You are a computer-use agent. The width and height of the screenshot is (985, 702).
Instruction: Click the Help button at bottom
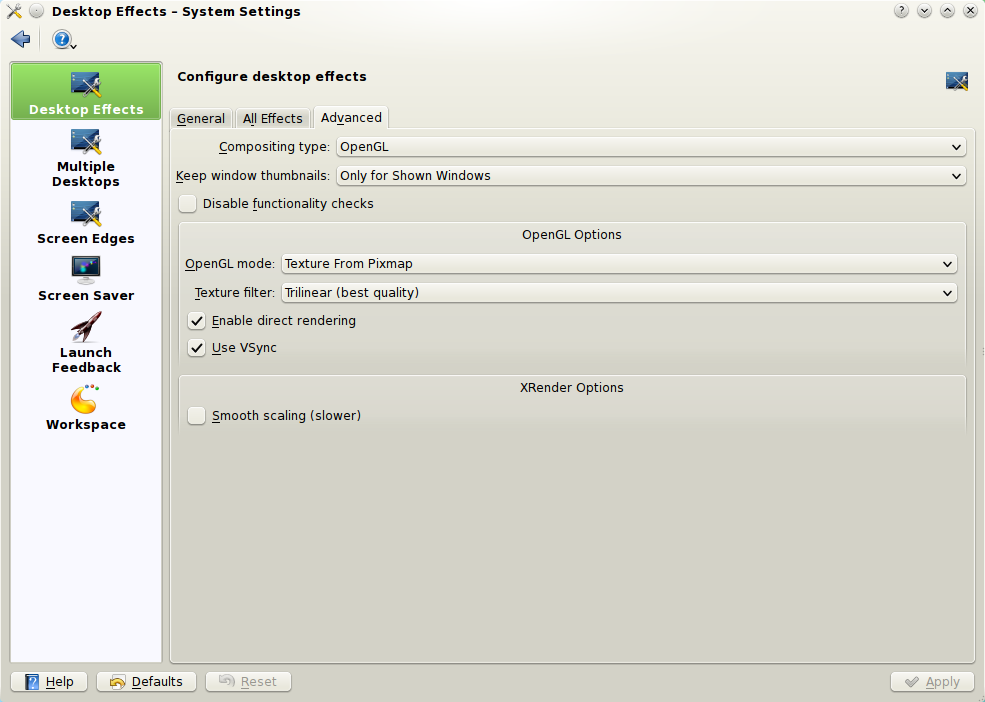pos(49,682)
